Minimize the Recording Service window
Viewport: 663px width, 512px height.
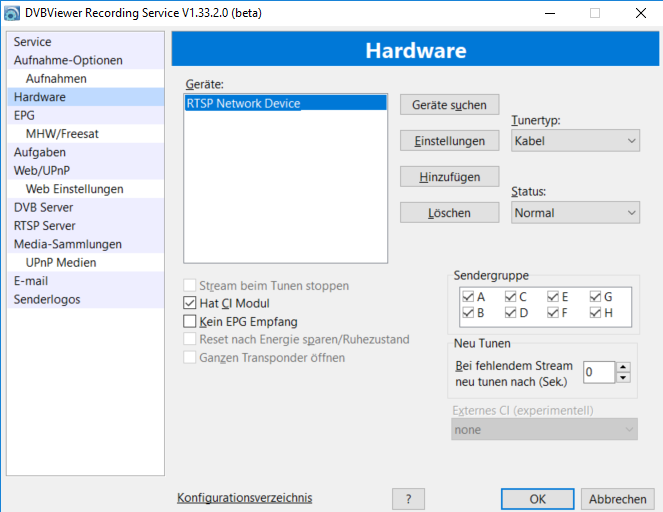click(550, 13)
